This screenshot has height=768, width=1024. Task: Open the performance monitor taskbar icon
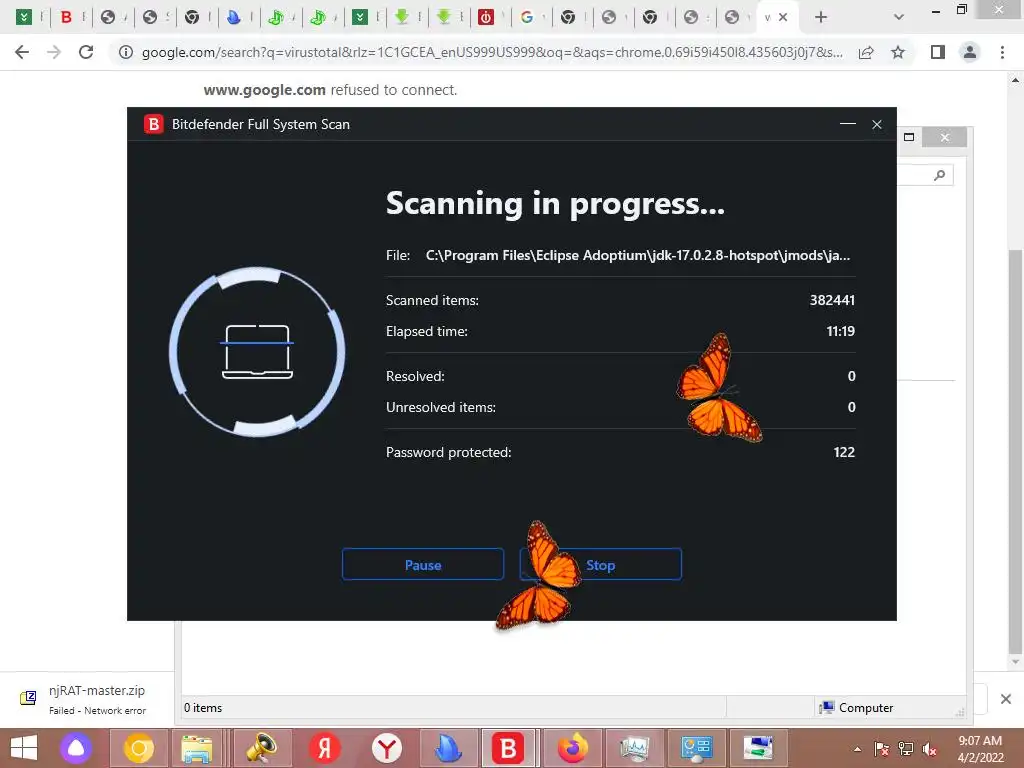tap(634, 748)
